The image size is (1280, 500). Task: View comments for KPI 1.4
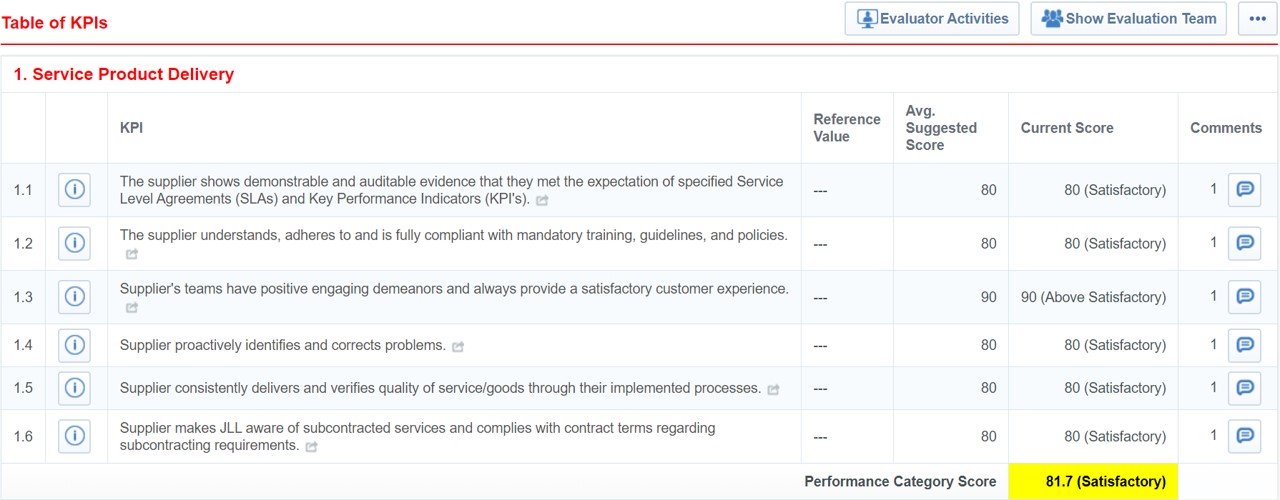click(1245, 345)
